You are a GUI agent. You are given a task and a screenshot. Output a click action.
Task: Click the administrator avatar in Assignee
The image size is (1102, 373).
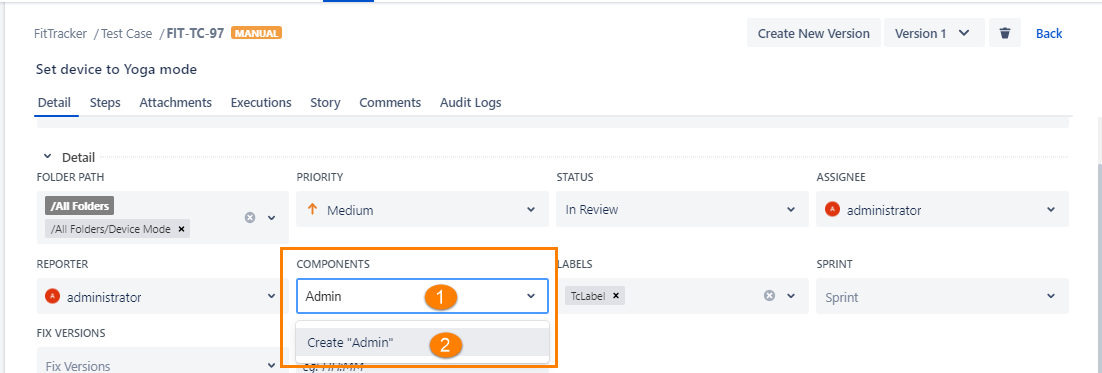coord(833,209)
